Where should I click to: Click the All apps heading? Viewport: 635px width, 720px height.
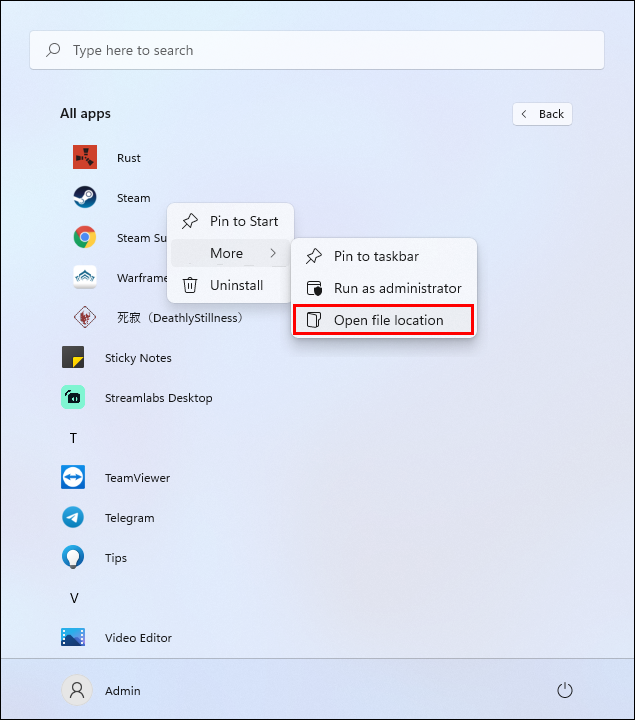85,113
